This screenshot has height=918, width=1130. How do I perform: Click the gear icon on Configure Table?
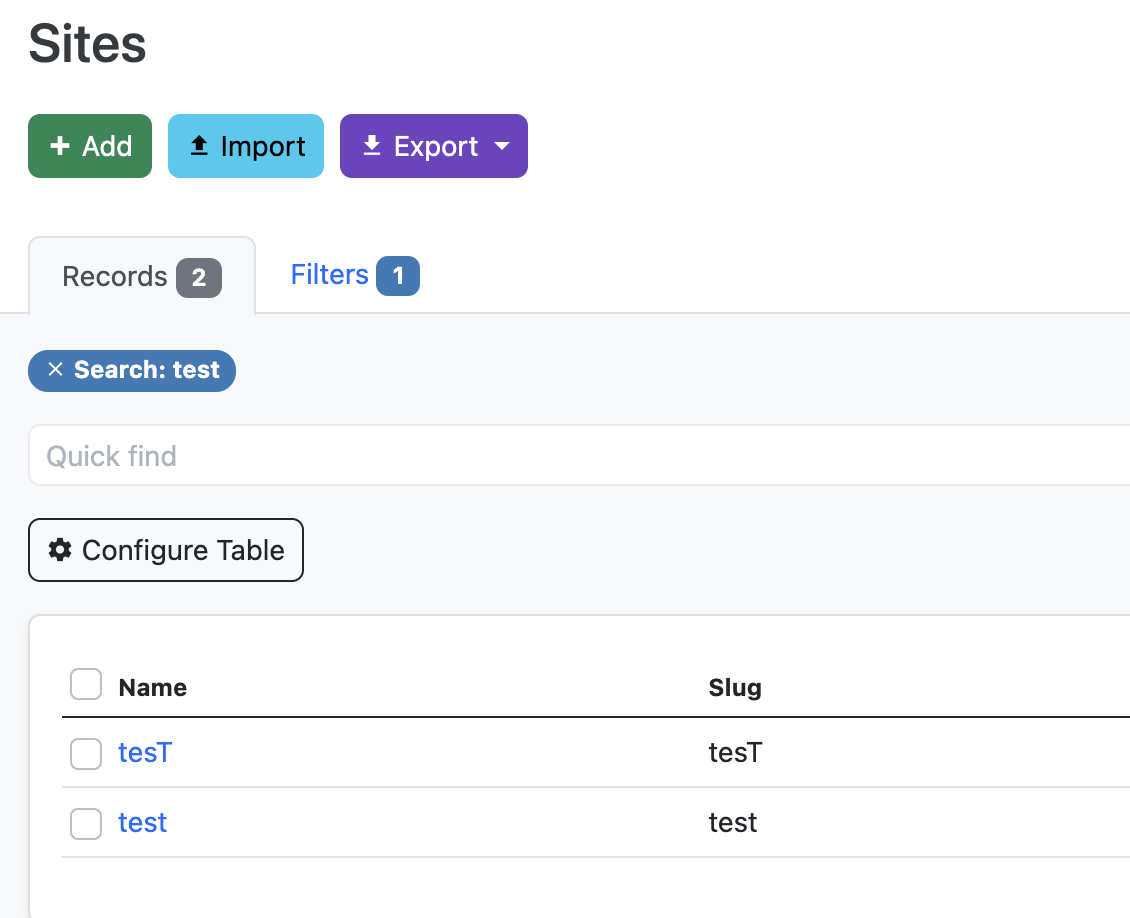tap(58, 550)
